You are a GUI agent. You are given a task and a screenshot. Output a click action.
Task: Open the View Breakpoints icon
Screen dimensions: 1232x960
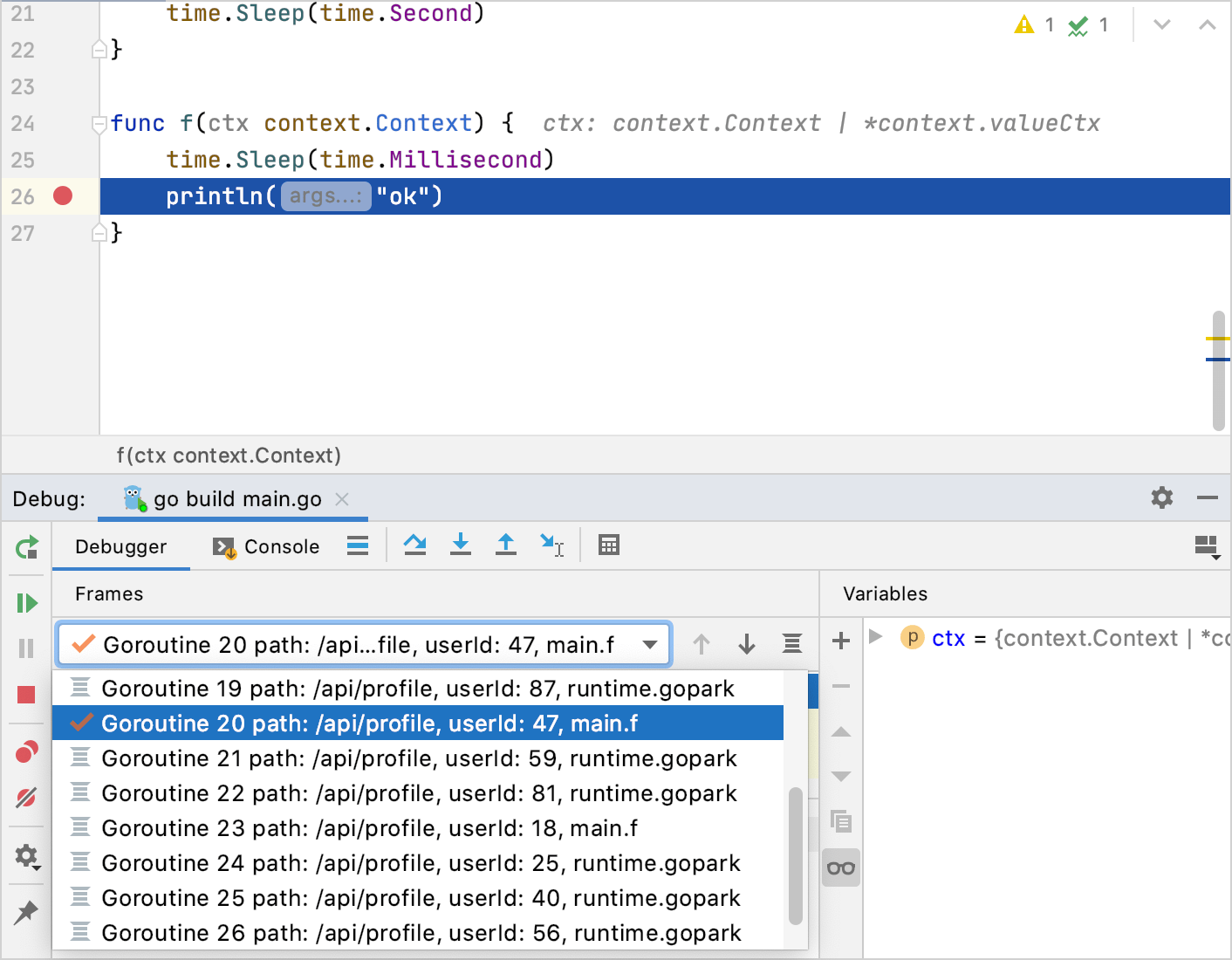[26, 751]
